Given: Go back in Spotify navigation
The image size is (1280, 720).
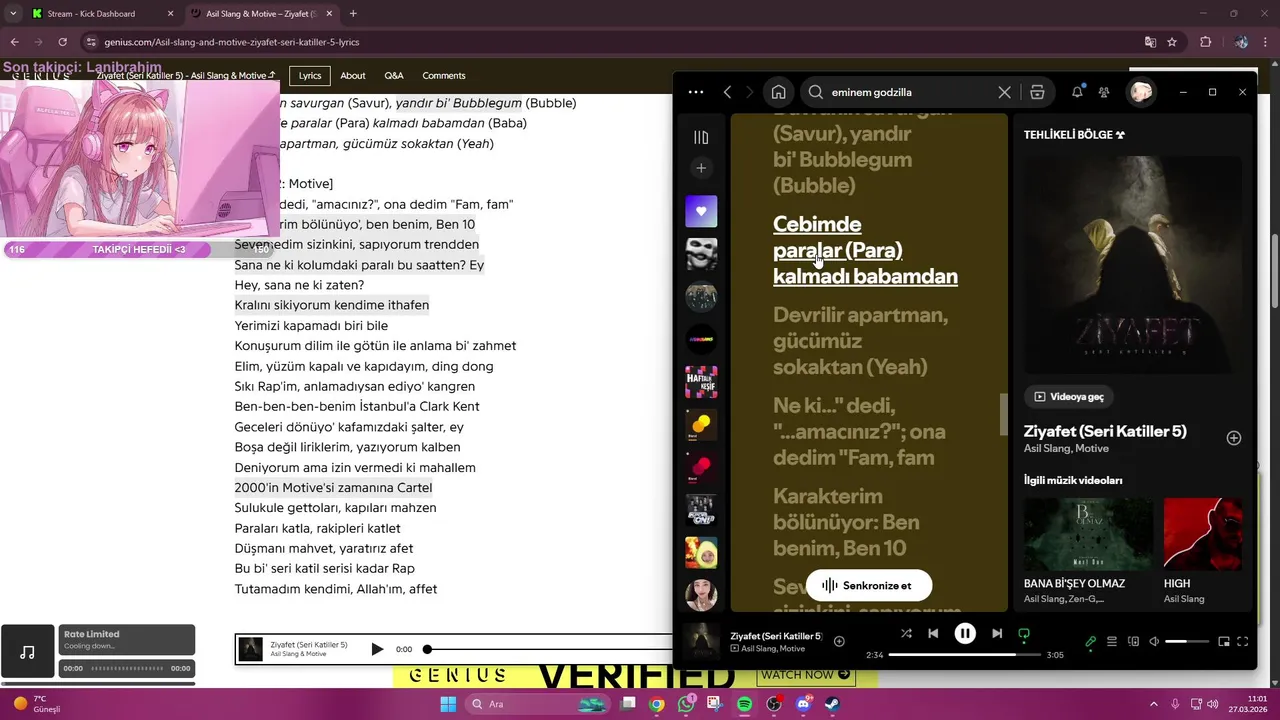Looking at the screenshot, I should click(x=727, y=92).
